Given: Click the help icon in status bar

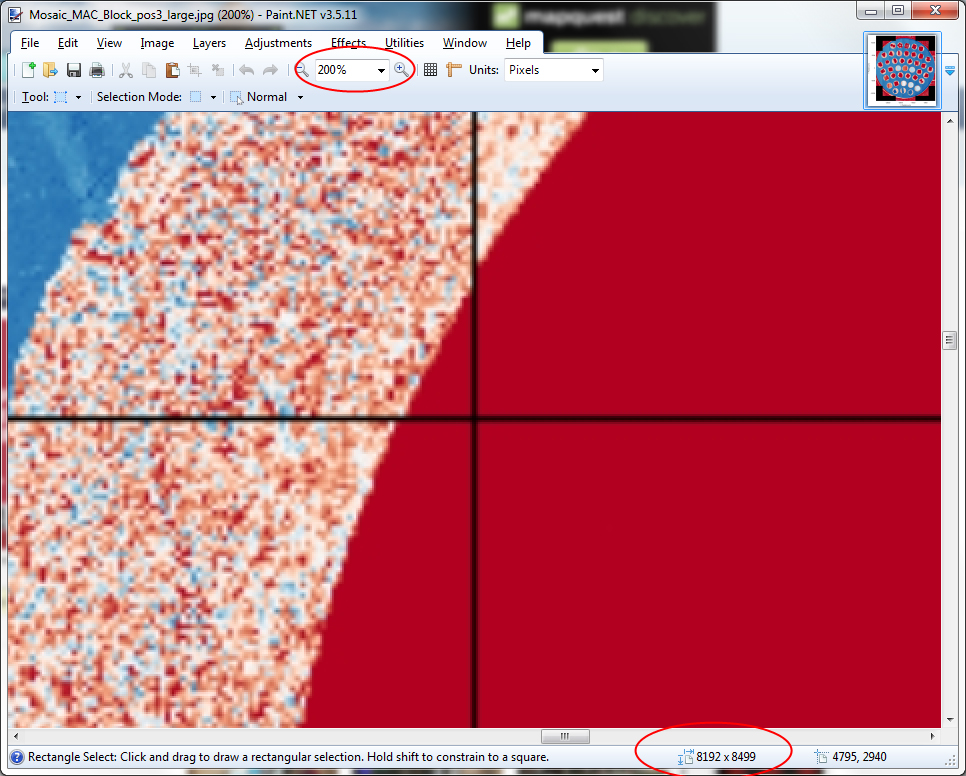Looking at the screenshot, I should click(x=17, y=757).
